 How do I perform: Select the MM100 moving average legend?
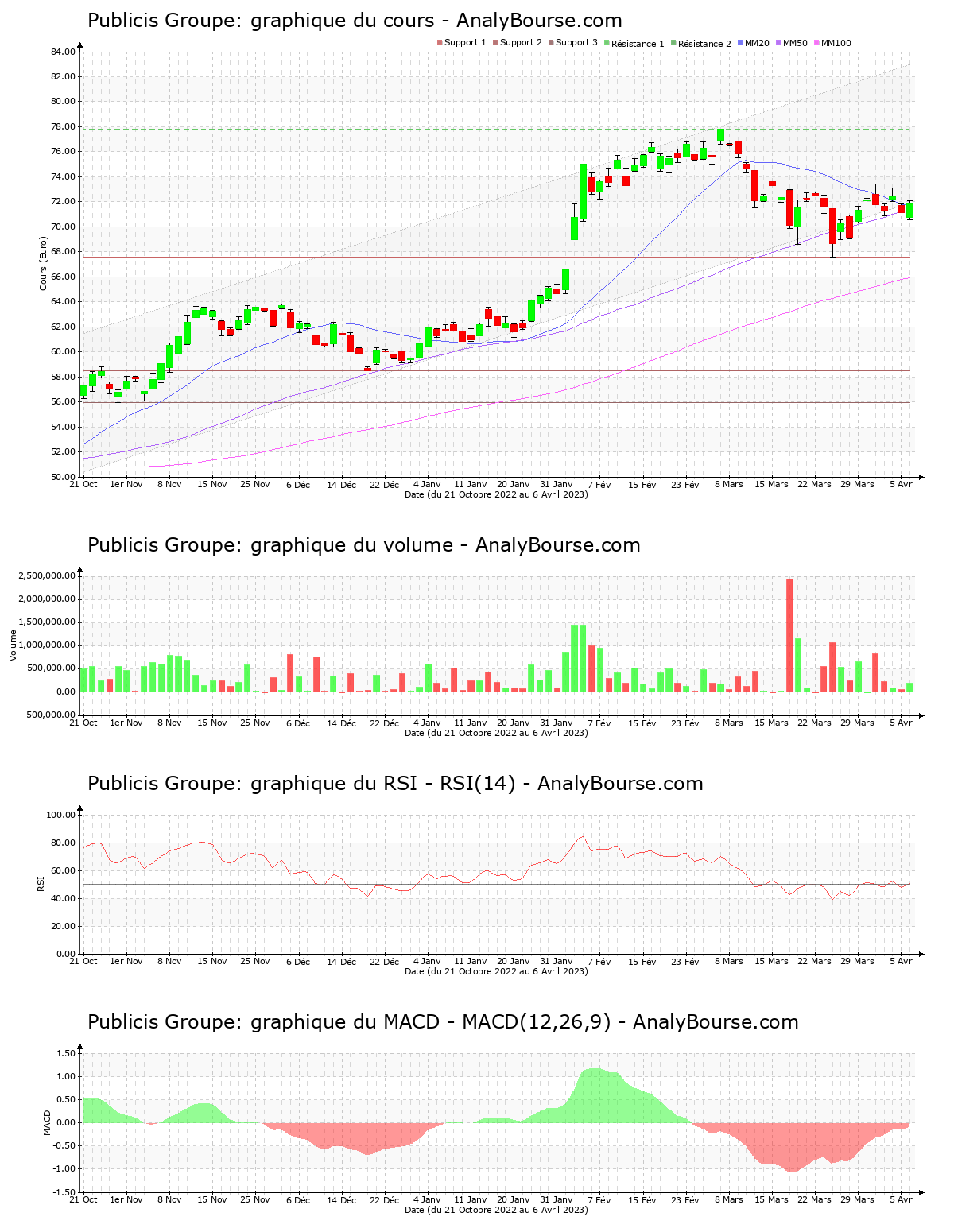(x=836, y=43)
